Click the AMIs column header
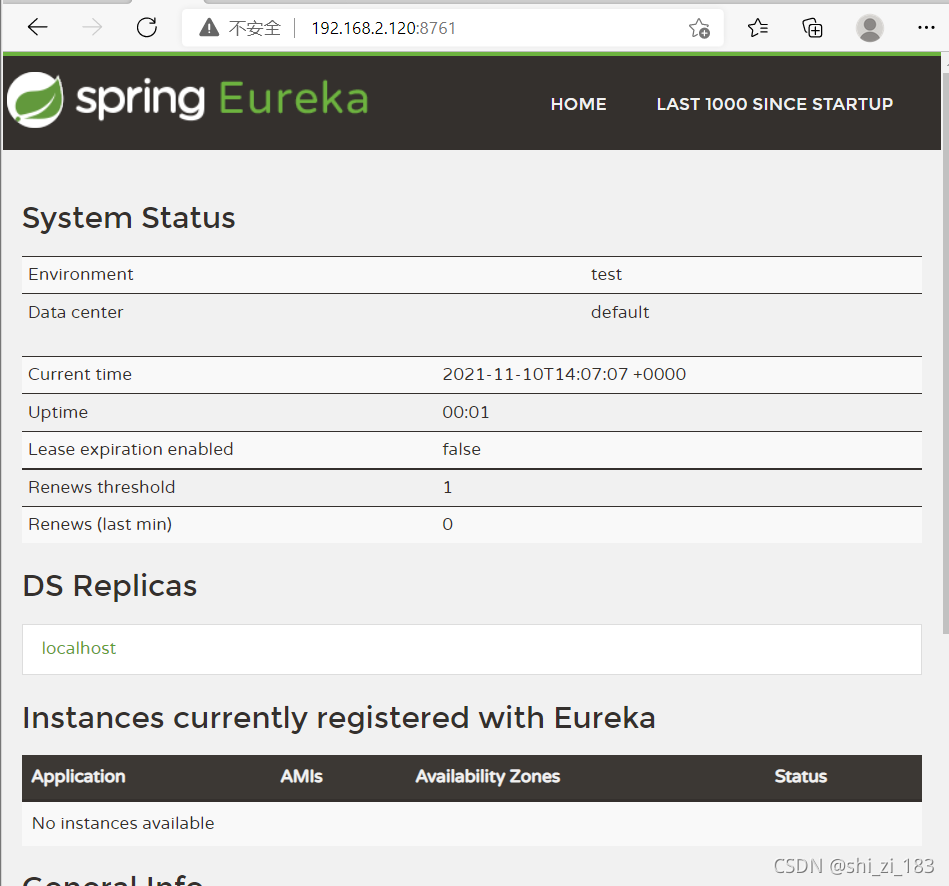Viewport: 949px width, 886px height. pyautogui.click(x=301, y=776)
